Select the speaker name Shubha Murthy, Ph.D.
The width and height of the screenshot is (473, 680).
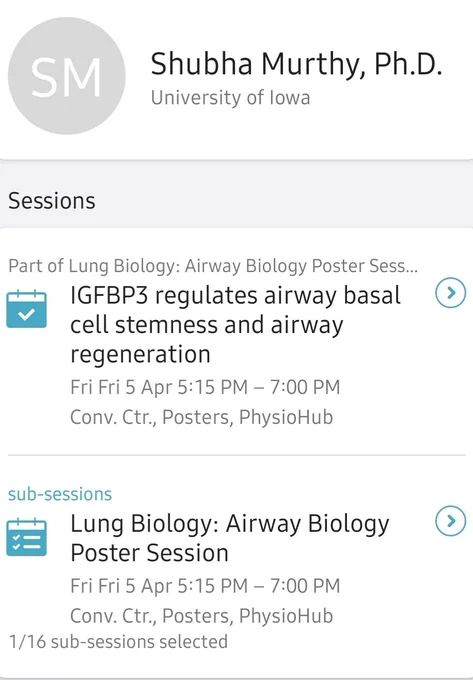(297, 64)
